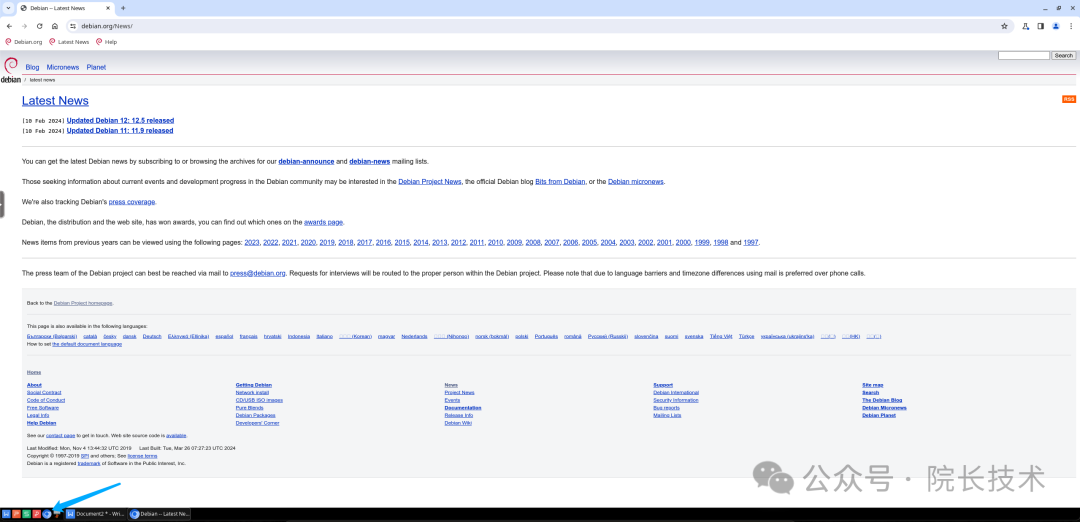Viewport: 1080px width, 522px height.
Task: Switch page language to français
Action: pos(249,336)
